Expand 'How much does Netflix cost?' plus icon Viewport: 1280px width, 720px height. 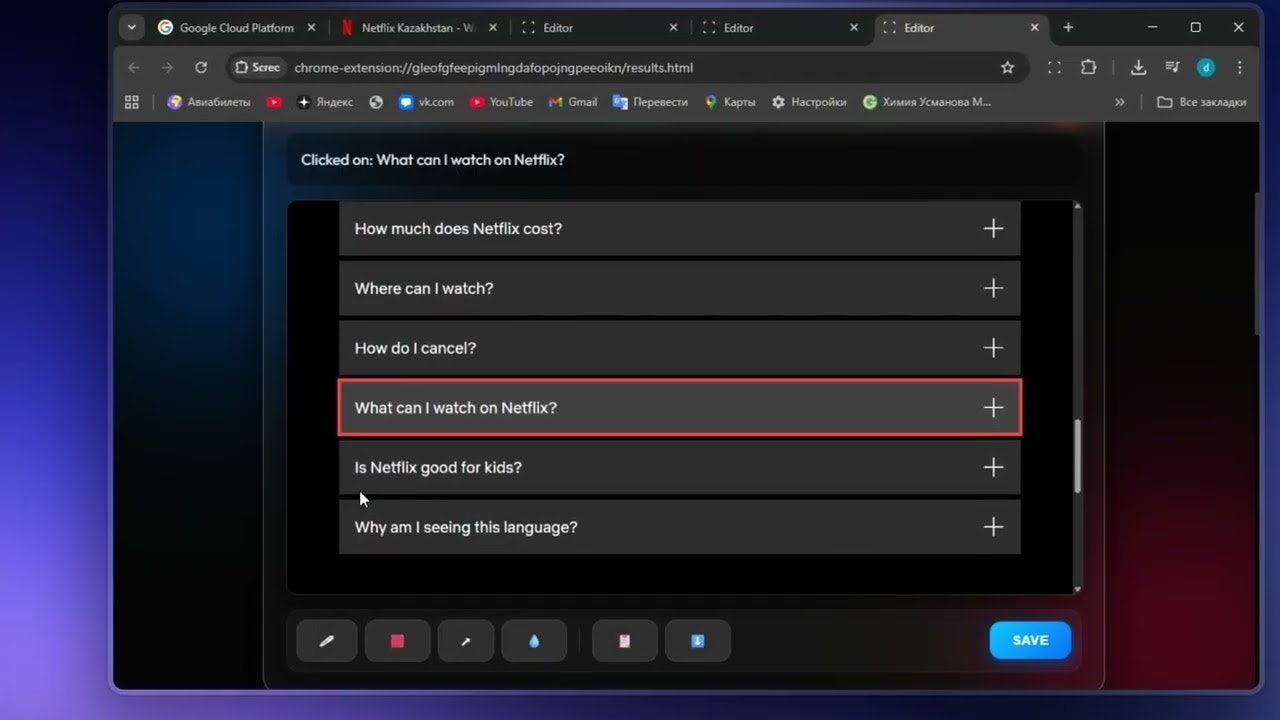tap(993, 229)
